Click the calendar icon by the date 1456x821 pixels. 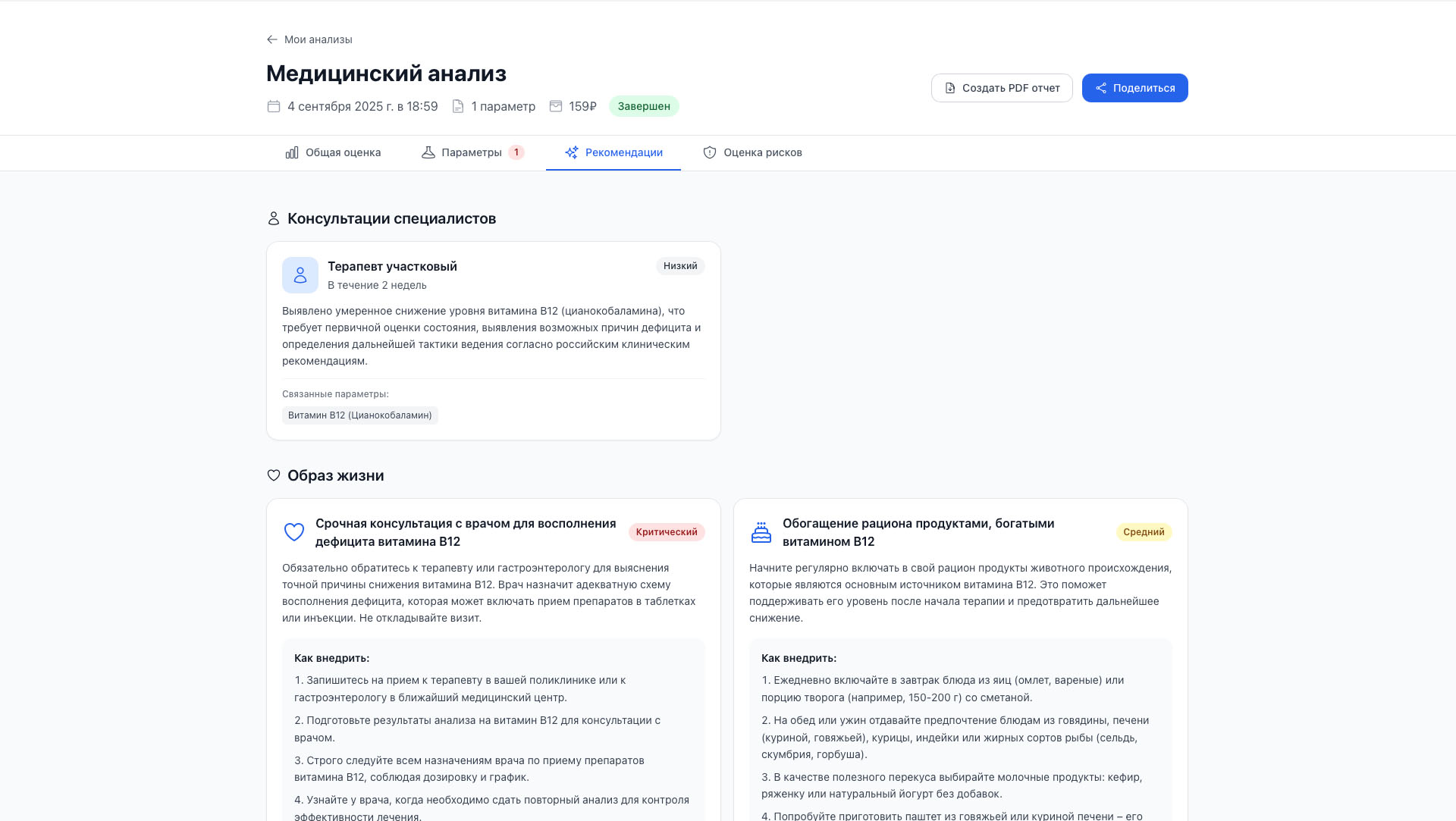274,106
